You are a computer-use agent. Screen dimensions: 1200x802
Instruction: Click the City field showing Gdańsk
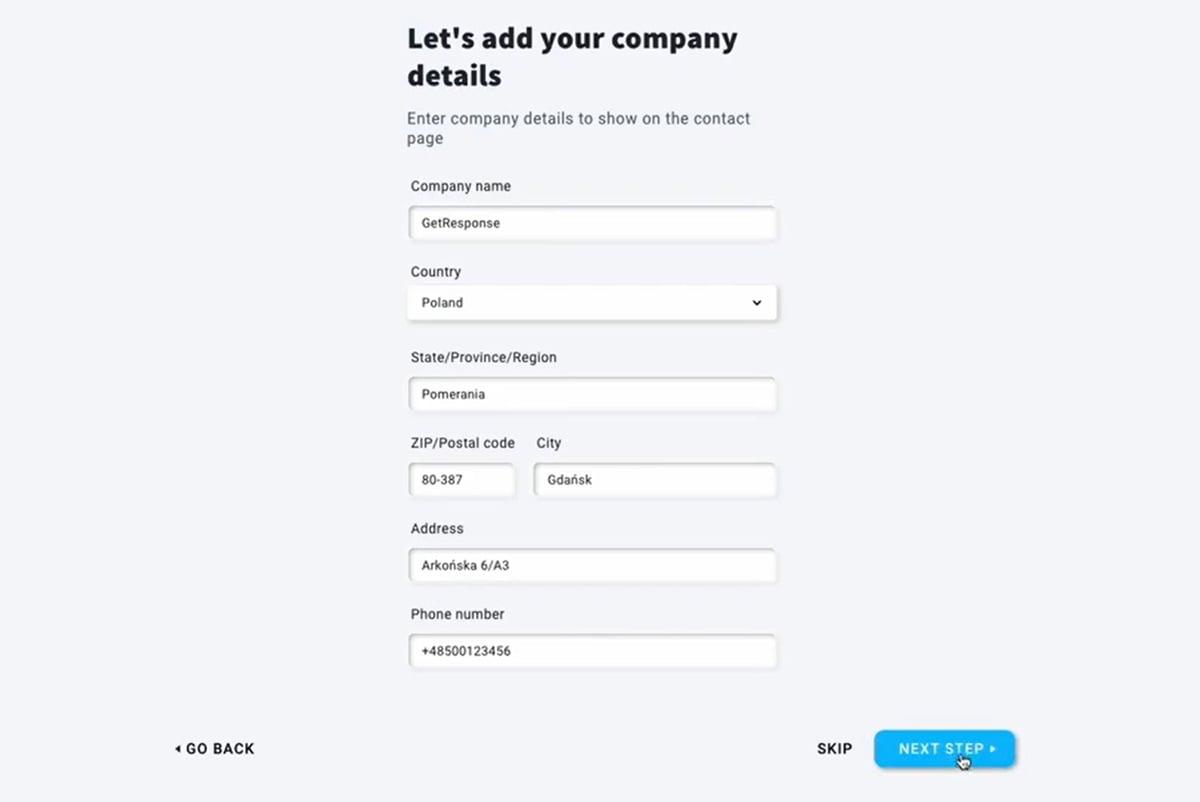655,480
